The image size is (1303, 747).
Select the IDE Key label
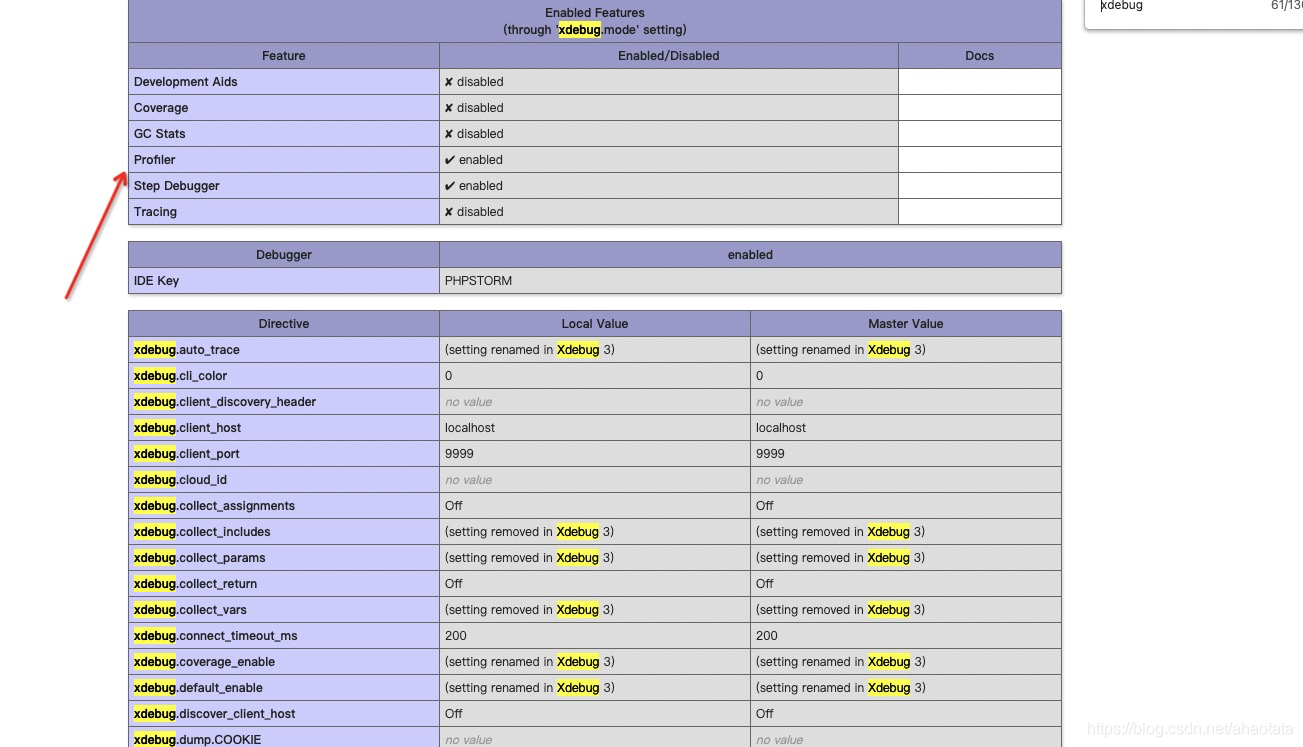coord(156,281)
